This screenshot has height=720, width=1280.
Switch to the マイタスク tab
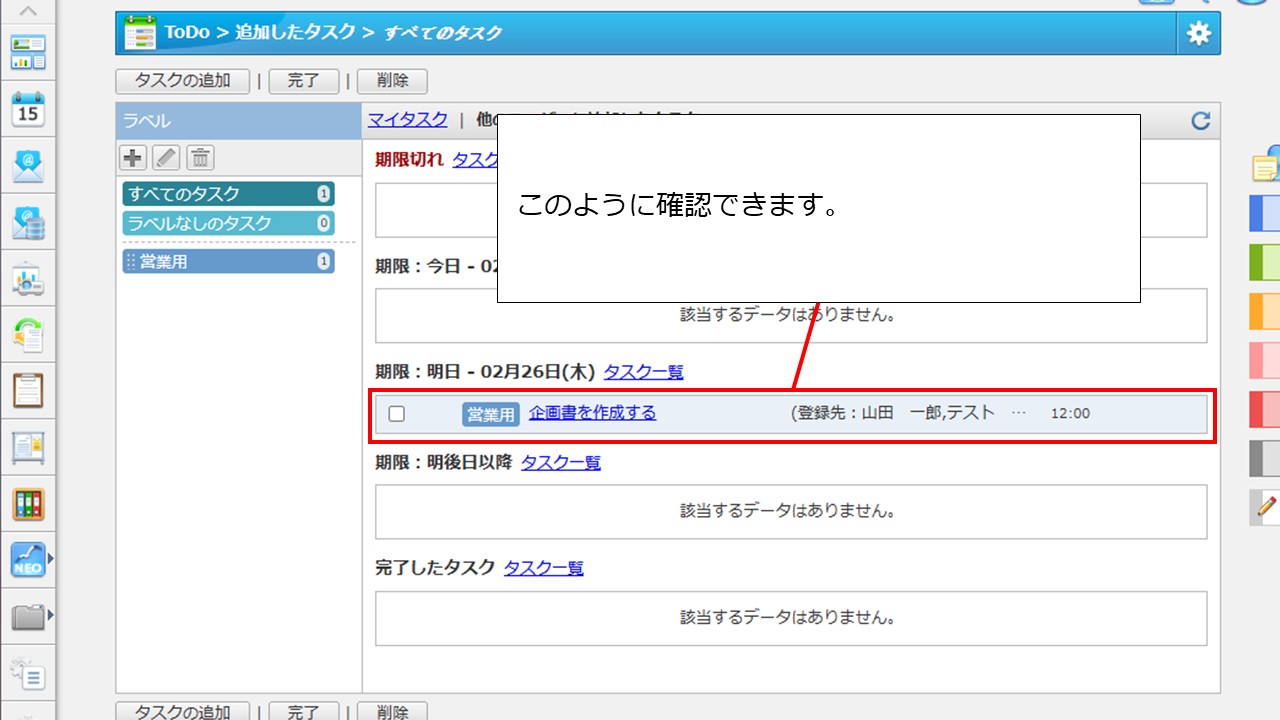click(407, 120)
